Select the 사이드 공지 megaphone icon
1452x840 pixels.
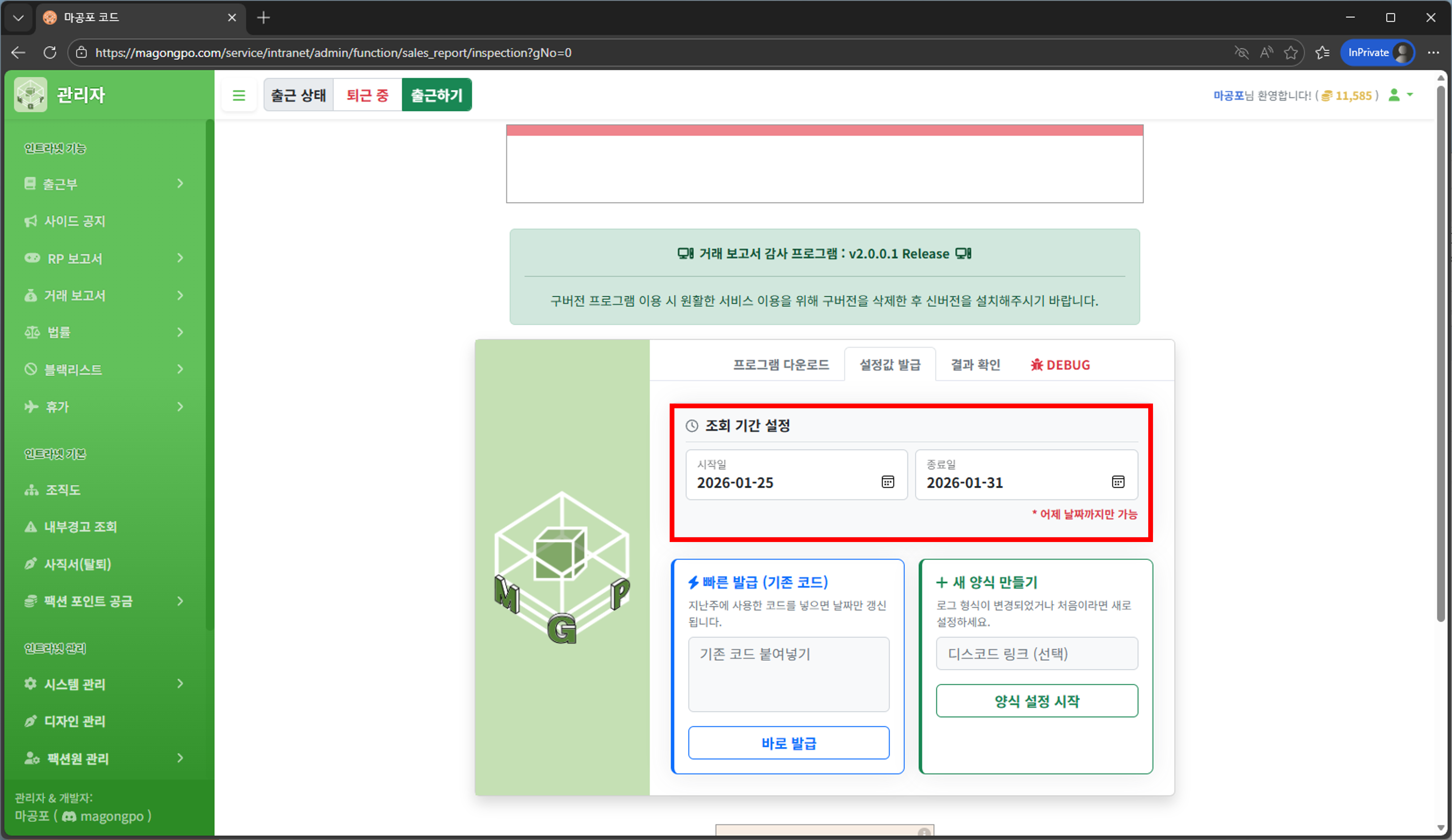tap(31, 221)
